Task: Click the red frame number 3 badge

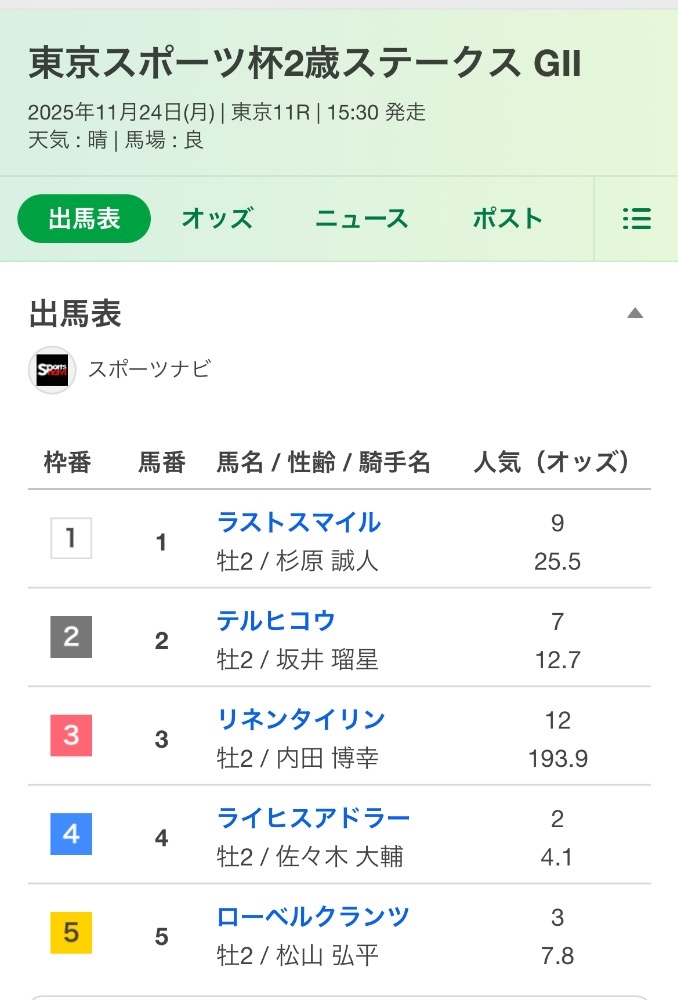Action: point(71,735)
